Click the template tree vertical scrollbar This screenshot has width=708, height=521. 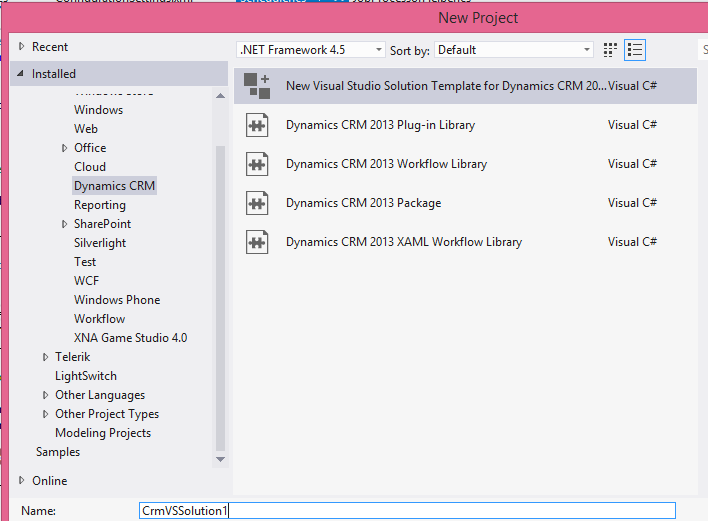click(x=221, y=300)
